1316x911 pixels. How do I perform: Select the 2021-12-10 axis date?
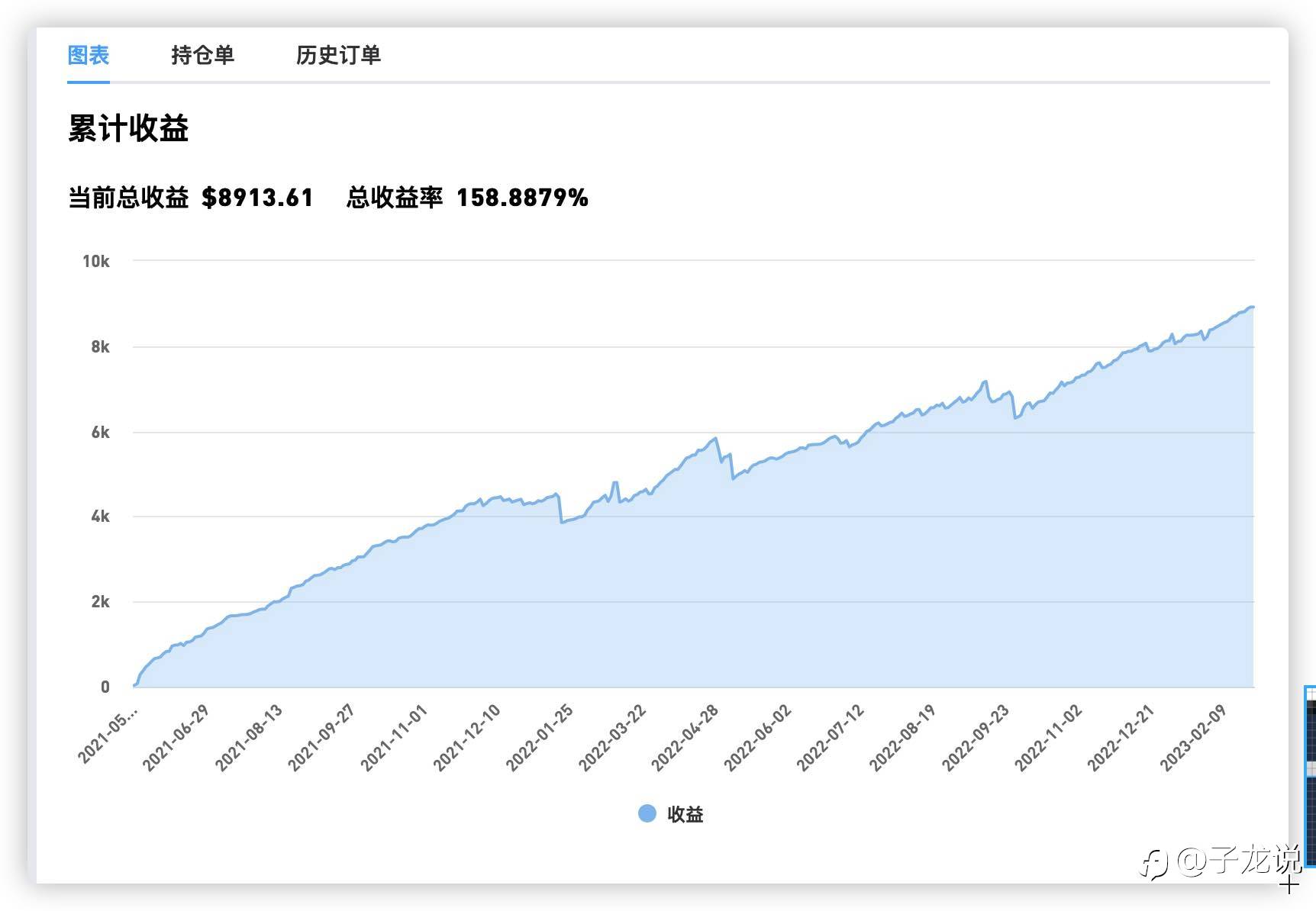pyautogui.click(x=467, y=737)
